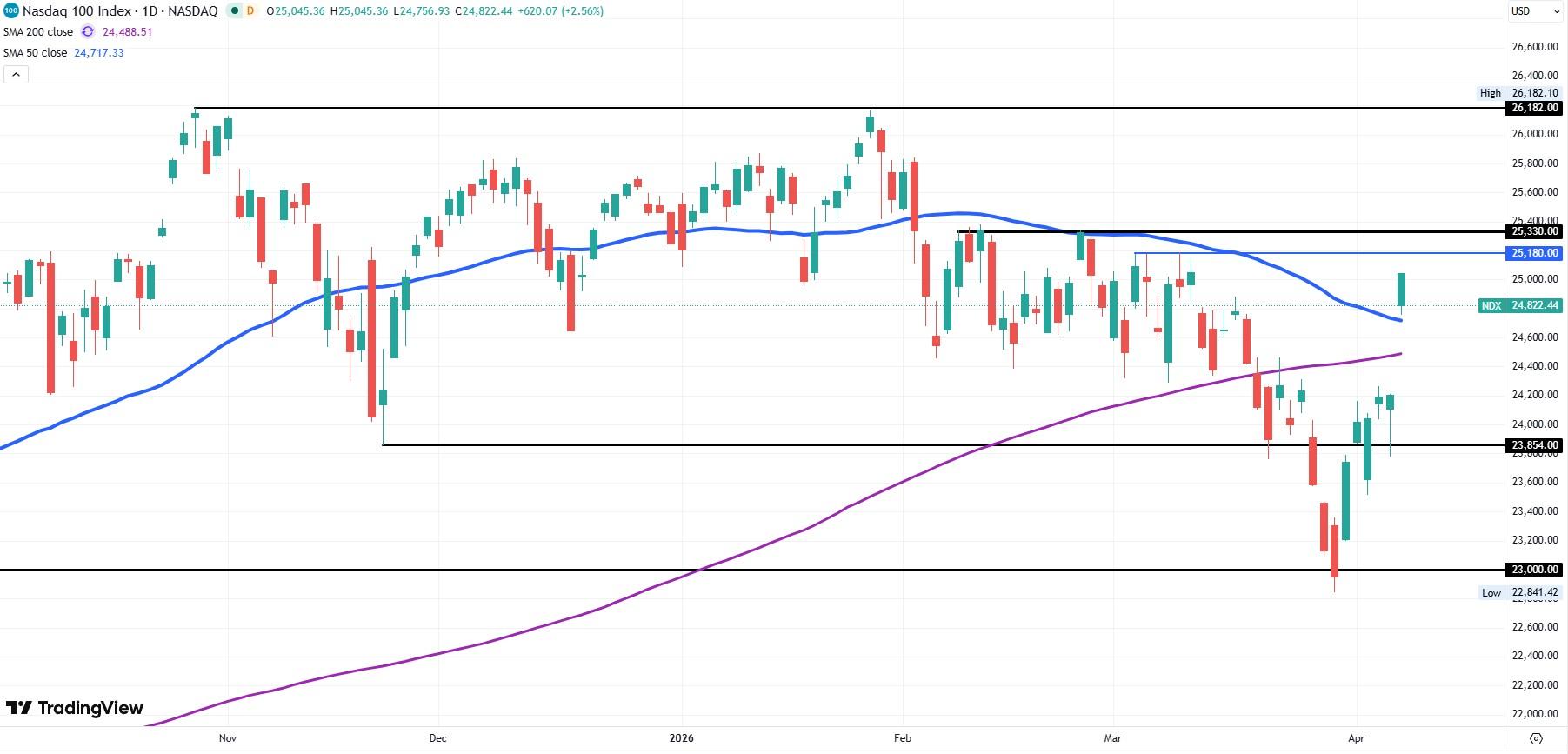
Task: Open Nasdaq 100 Index symbol details
Action: coord(78,11)
